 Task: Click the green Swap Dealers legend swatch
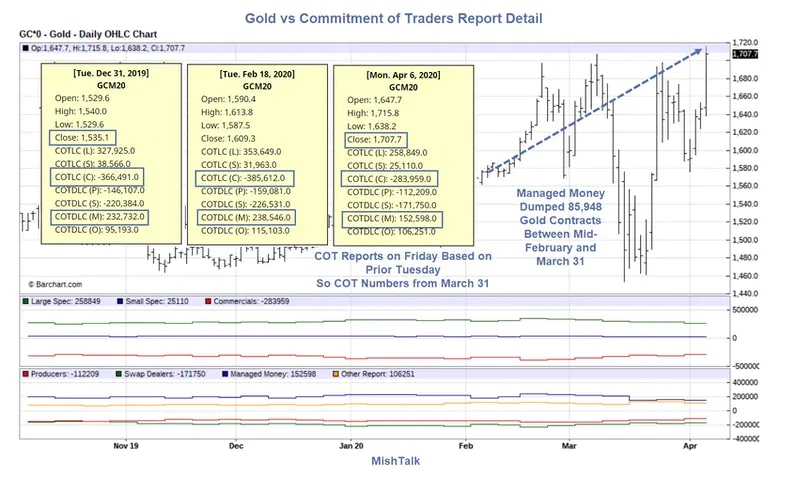click(x=119, y=374)
